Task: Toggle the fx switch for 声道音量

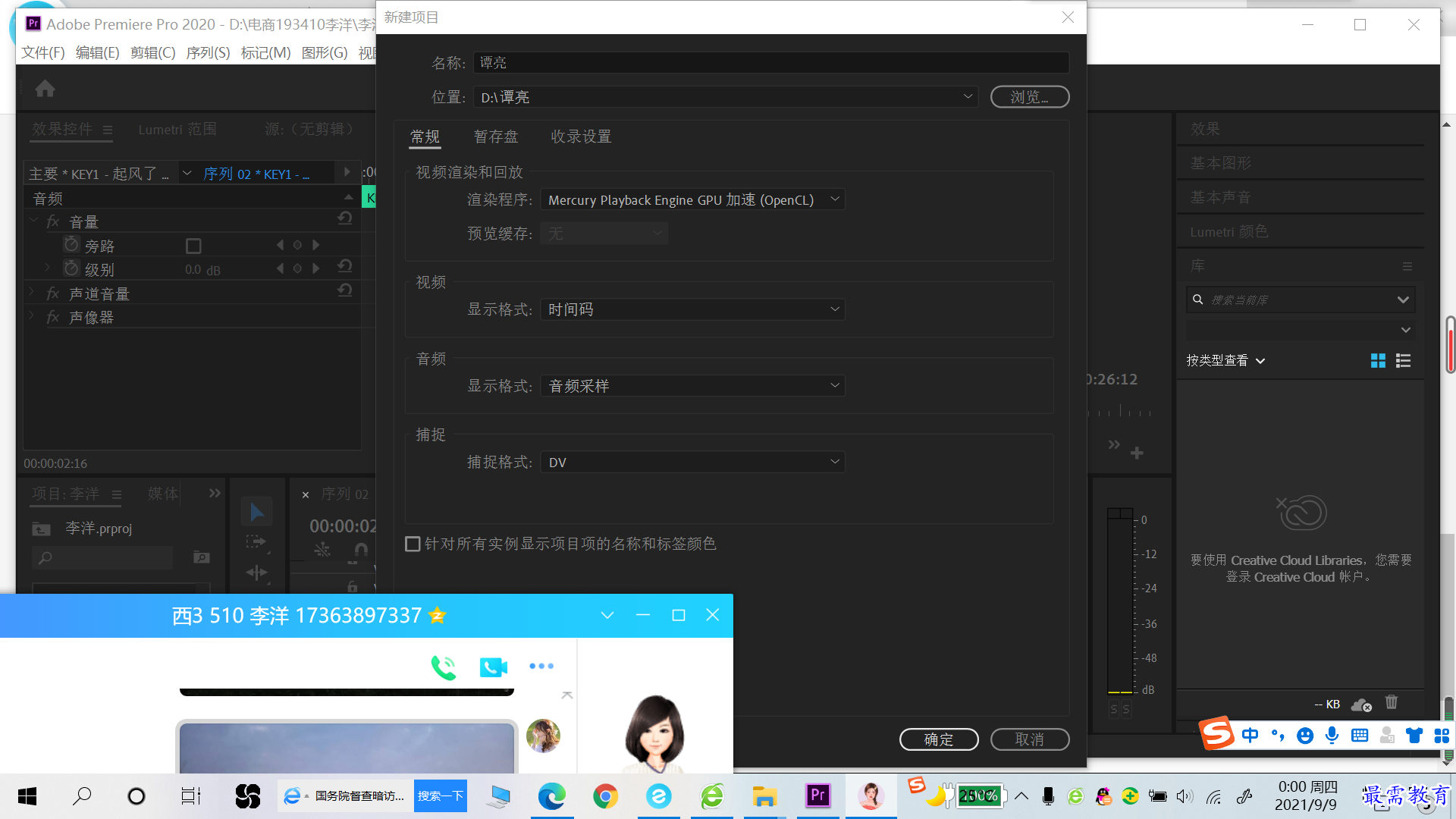Action: (x=52, y=293)
